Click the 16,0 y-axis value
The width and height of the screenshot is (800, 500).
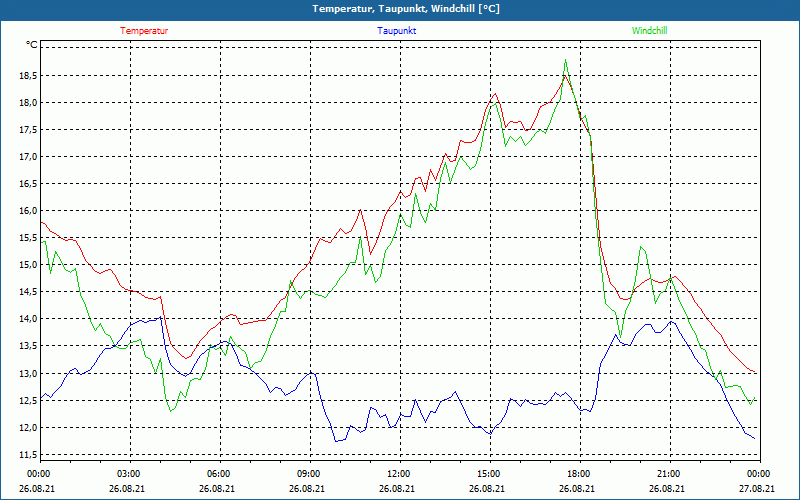coord(29,211)
